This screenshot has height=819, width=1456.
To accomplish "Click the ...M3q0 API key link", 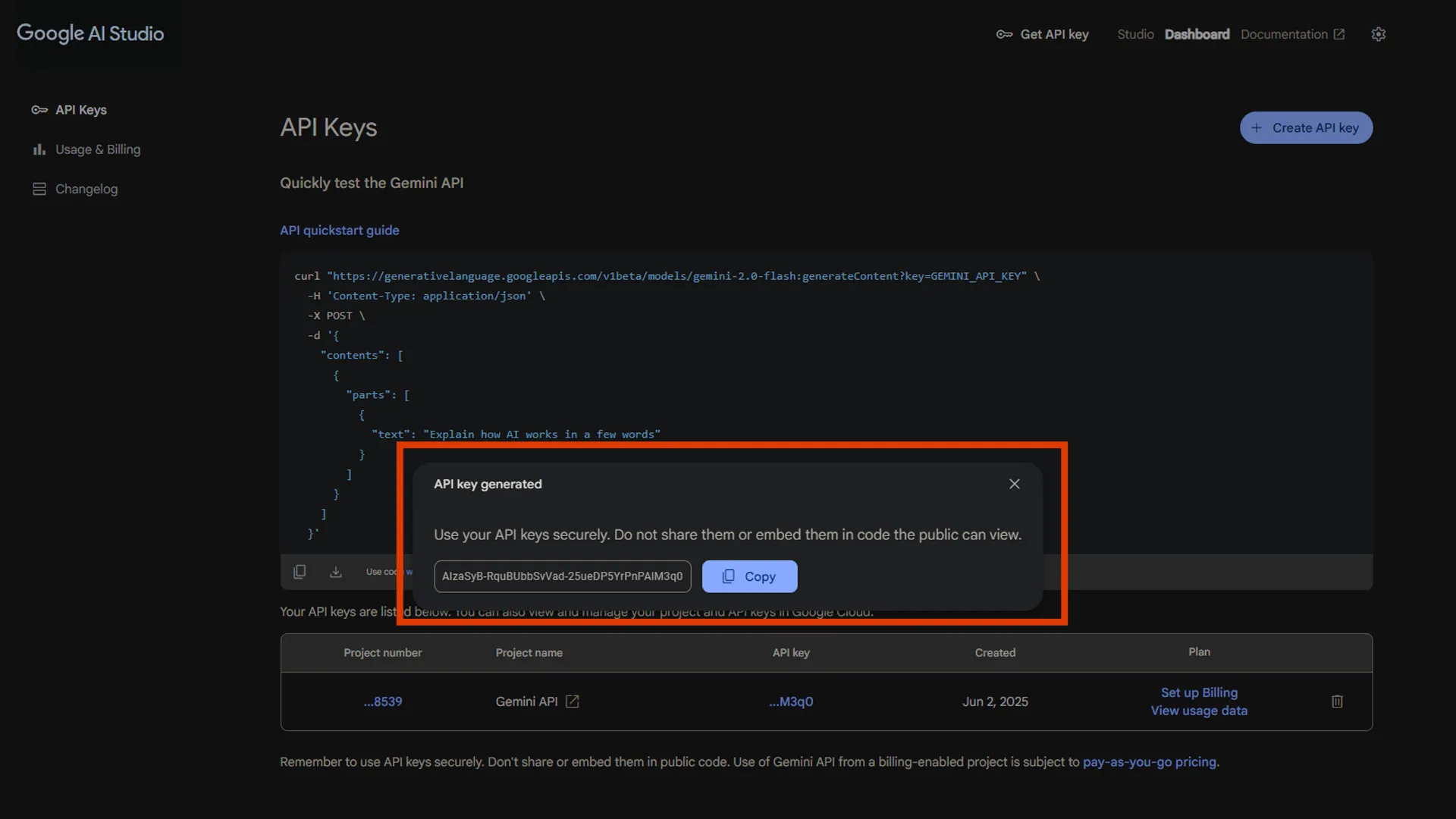I will coord(791,701).
